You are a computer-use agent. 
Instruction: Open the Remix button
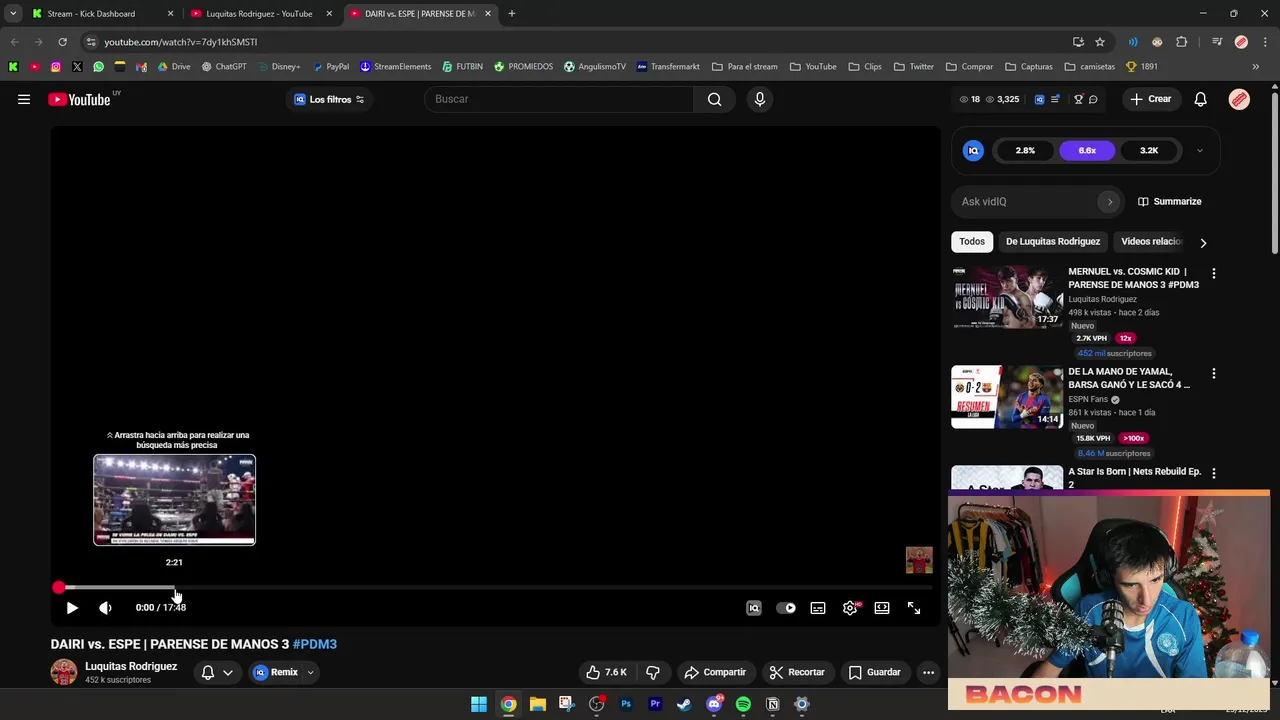tap(275, 672)
